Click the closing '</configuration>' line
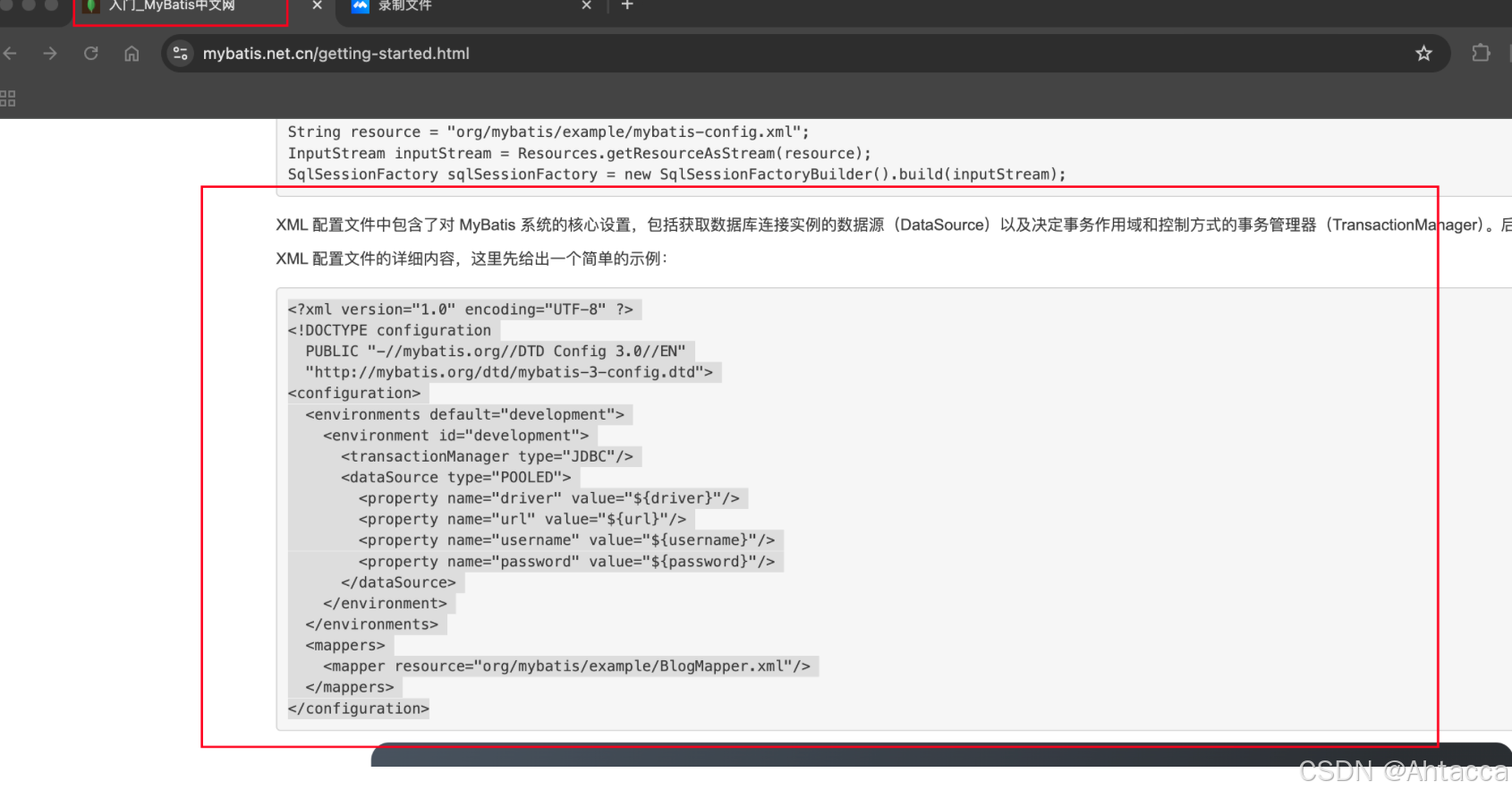Image resolution: width=1512 pixels, height=798 pixels. point(359,709)
